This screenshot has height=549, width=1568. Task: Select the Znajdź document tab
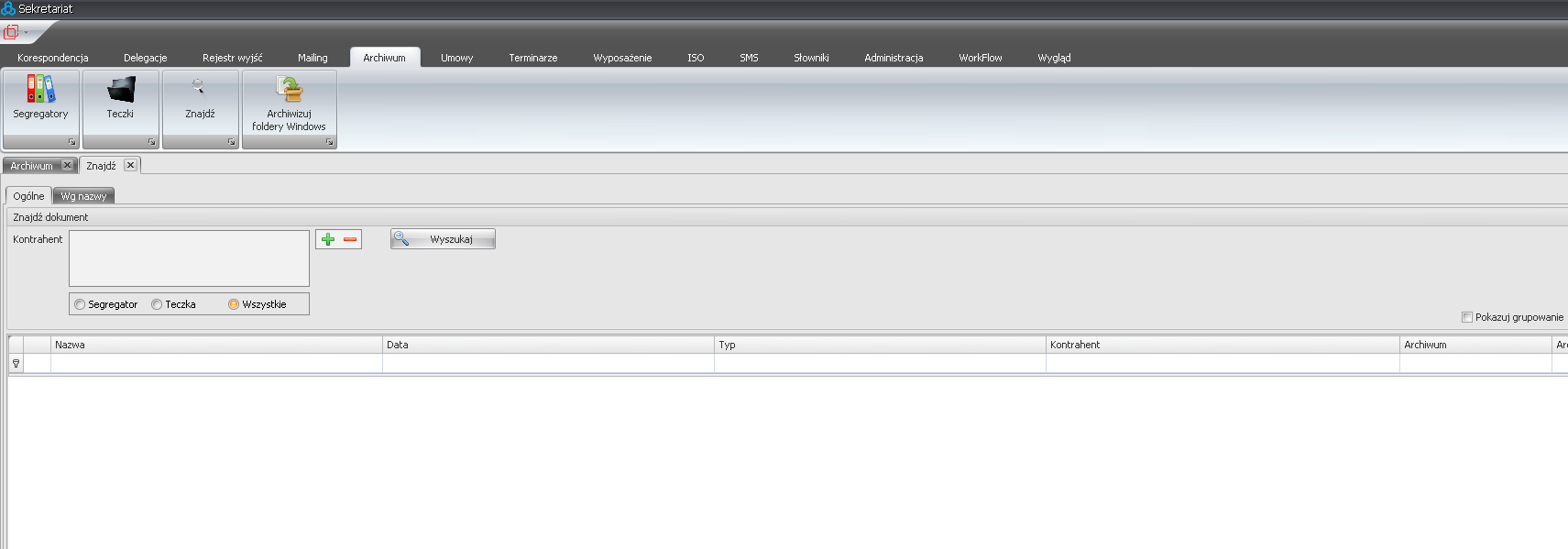point(101,166)
